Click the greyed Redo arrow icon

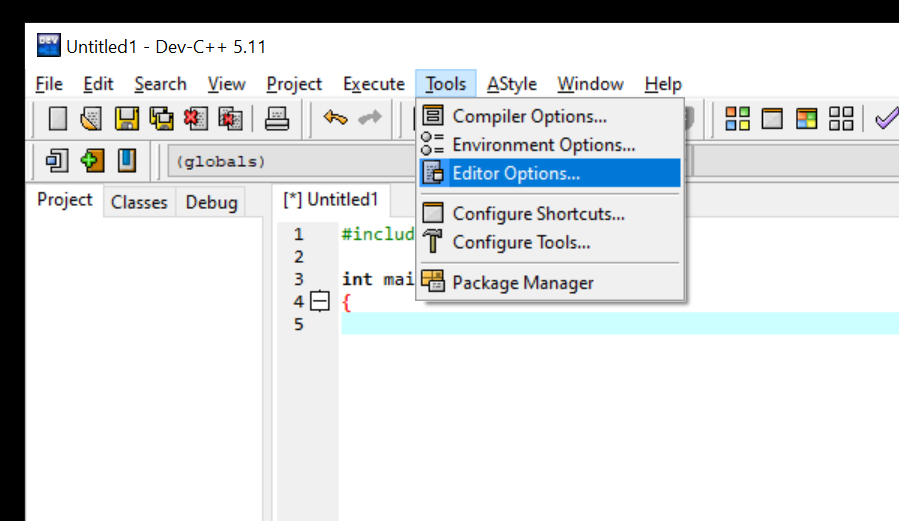369,118
